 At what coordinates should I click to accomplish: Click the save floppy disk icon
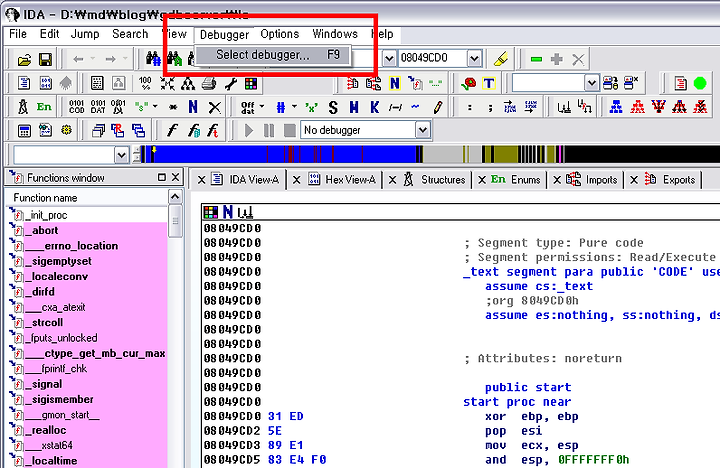pos(45,60)
